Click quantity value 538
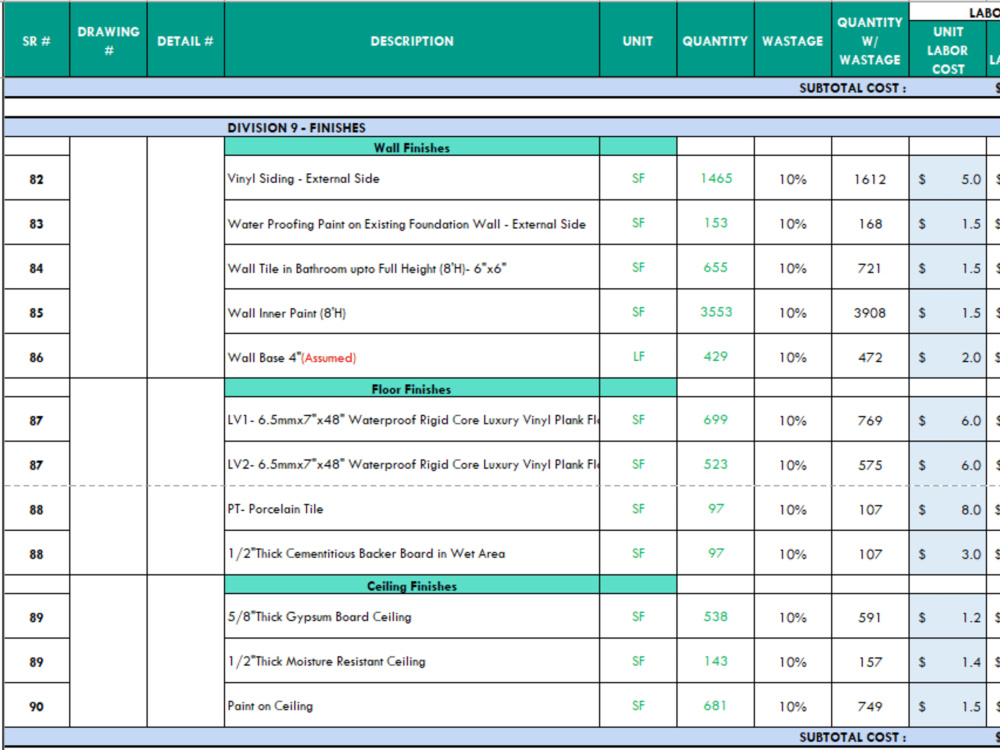1000x750 pixels. pos(716,617)
